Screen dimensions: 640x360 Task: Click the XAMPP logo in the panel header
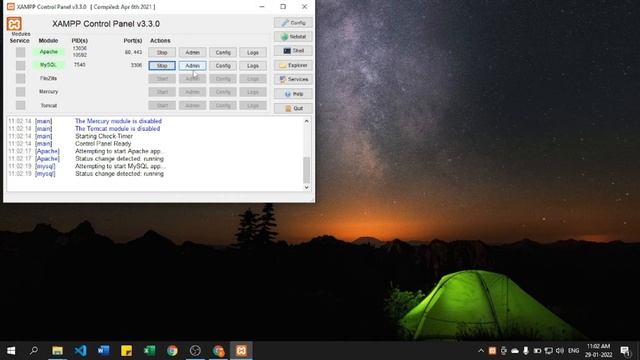14,24
